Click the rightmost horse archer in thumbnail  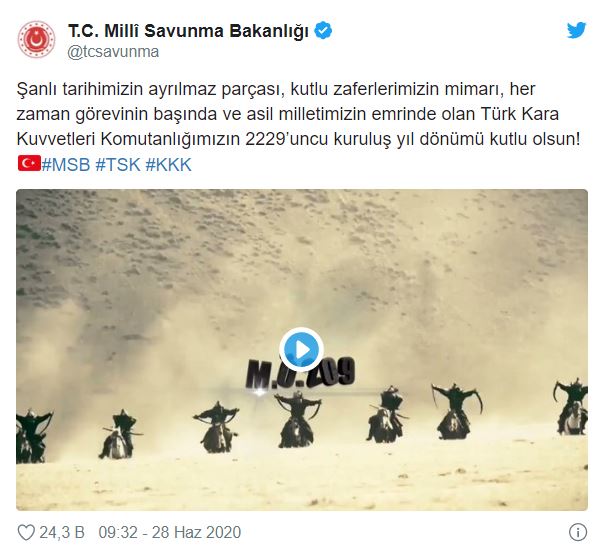(x=572, y=407)
